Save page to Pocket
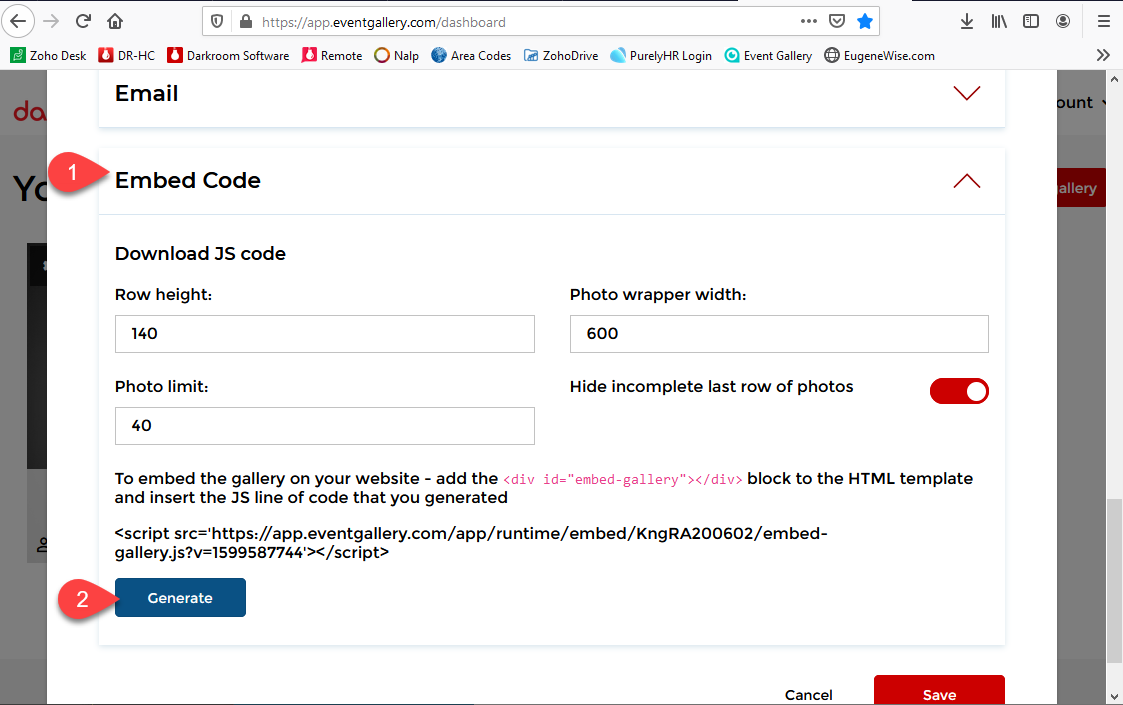The image size is (1123, 705). pyautogui.click(x=837, y=21)
